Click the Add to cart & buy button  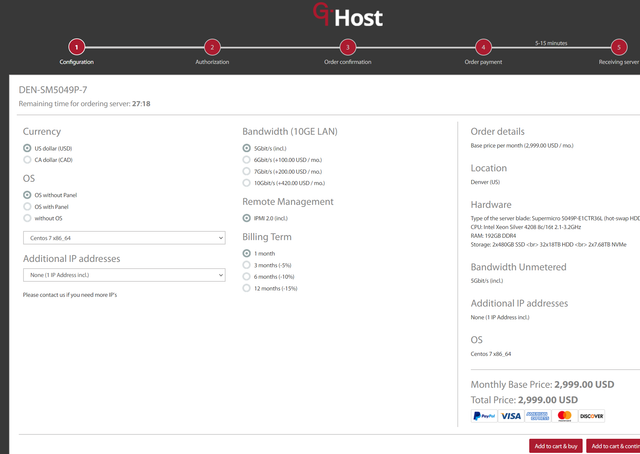tap(556, 446)
